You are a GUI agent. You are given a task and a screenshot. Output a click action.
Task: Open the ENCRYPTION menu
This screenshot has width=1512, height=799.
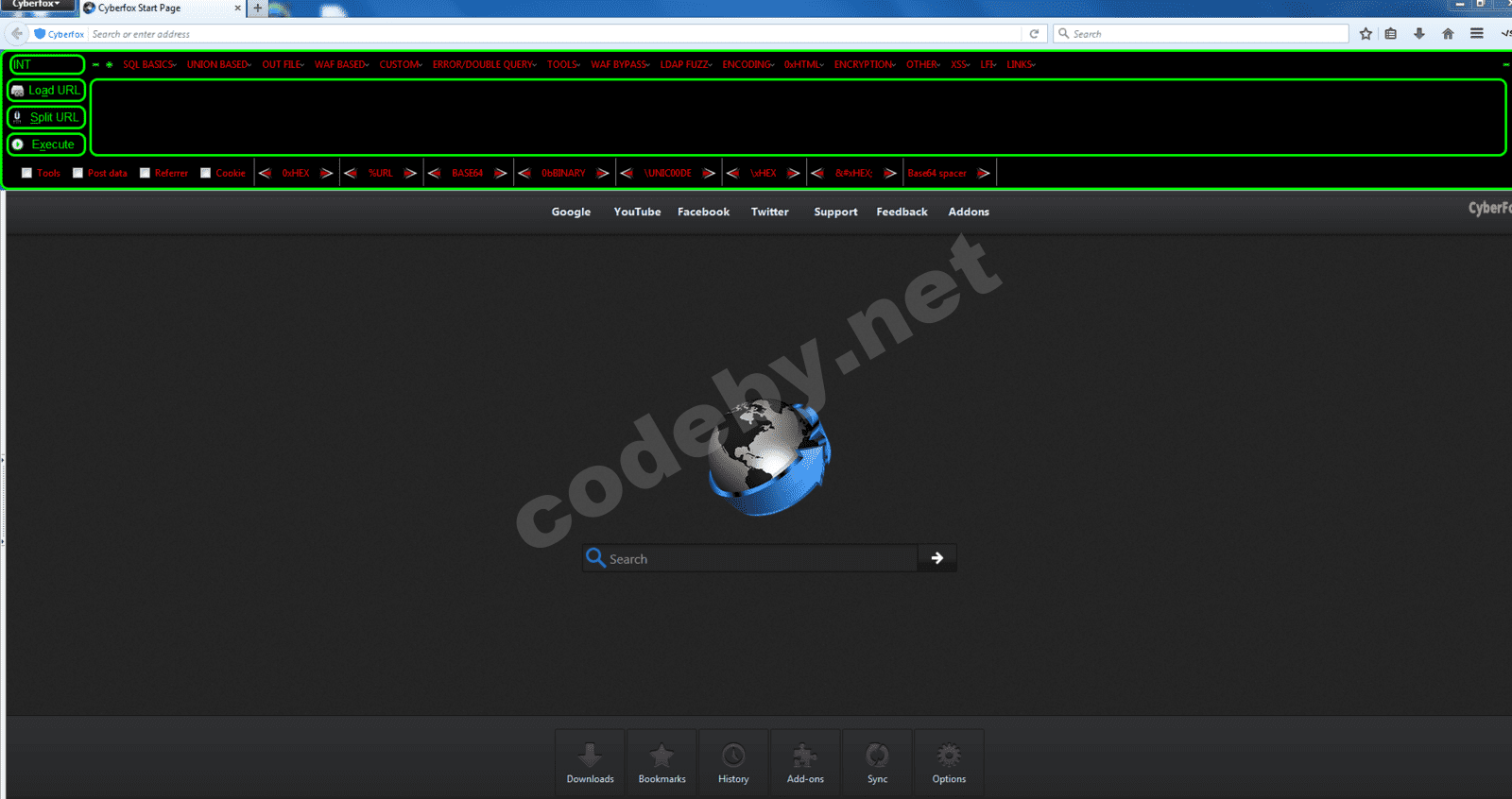(866, 64)
